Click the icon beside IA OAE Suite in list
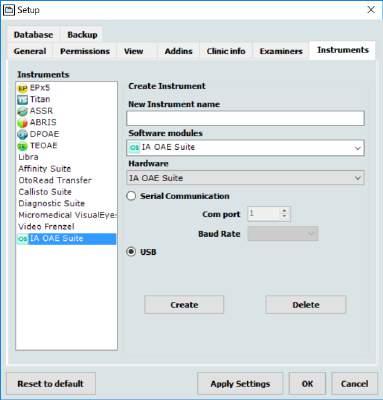Viewport: 383px width, 400px height. 22,239
